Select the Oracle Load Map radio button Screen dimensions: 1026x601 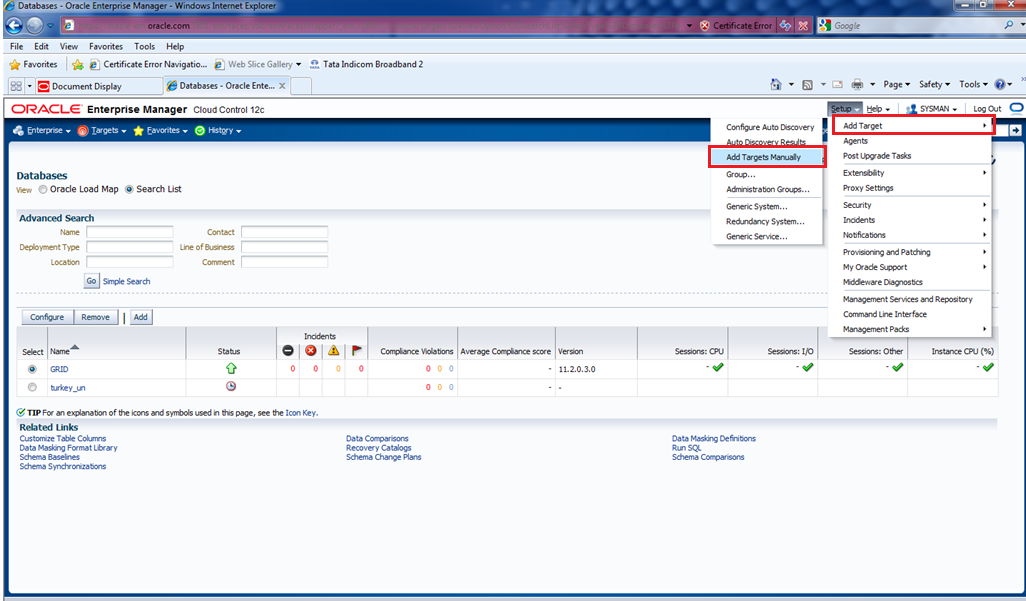click(42, 189)
